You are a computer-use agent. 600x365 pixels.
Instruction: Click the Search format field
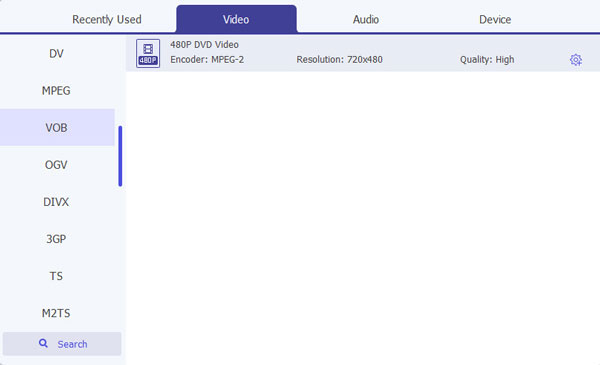[x=62, y=344]
